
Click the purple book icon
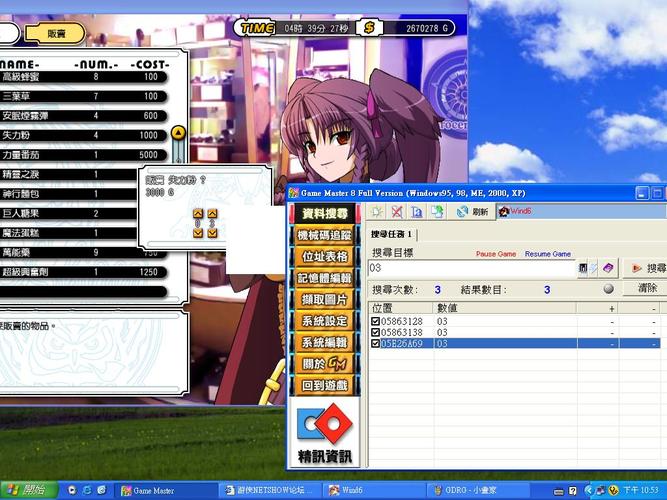pyautogui.click(x=608, y=268)
